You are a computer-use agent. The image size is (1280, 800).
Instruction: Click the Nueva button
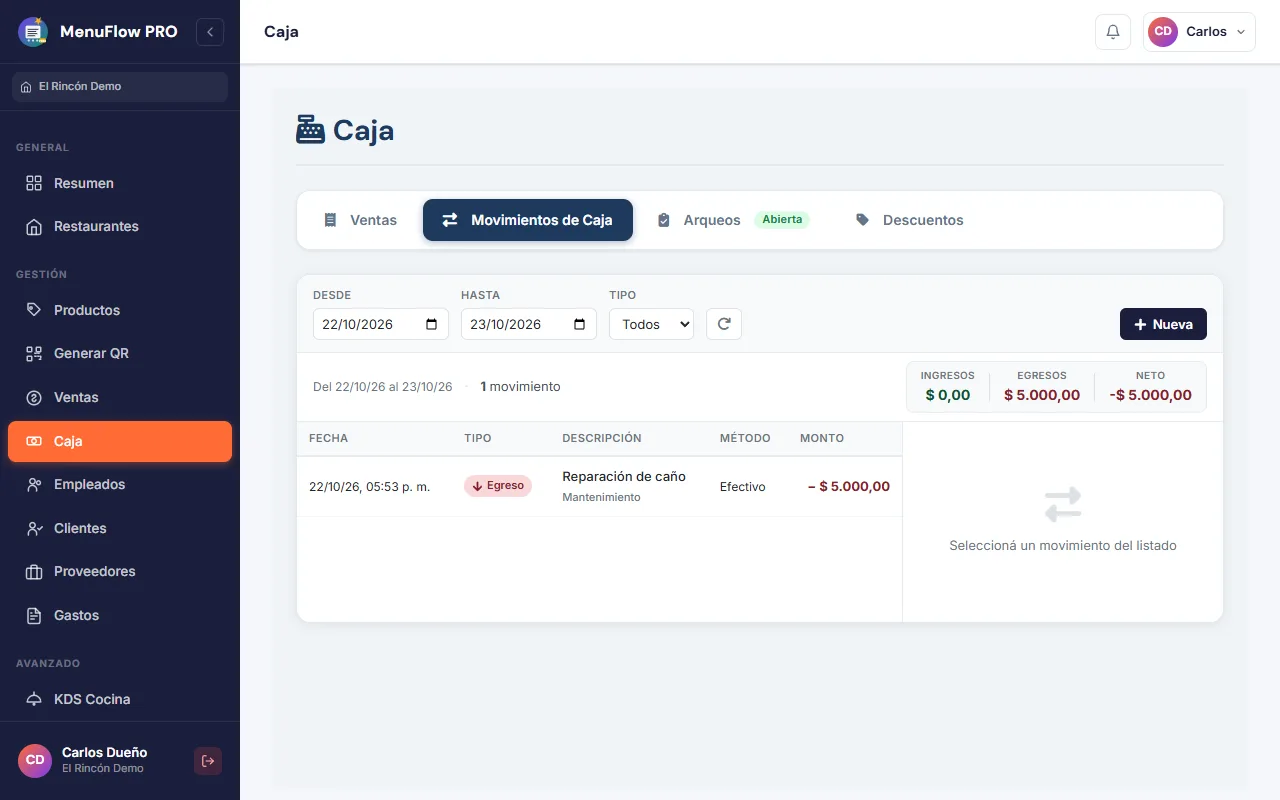click(1163, 324)
